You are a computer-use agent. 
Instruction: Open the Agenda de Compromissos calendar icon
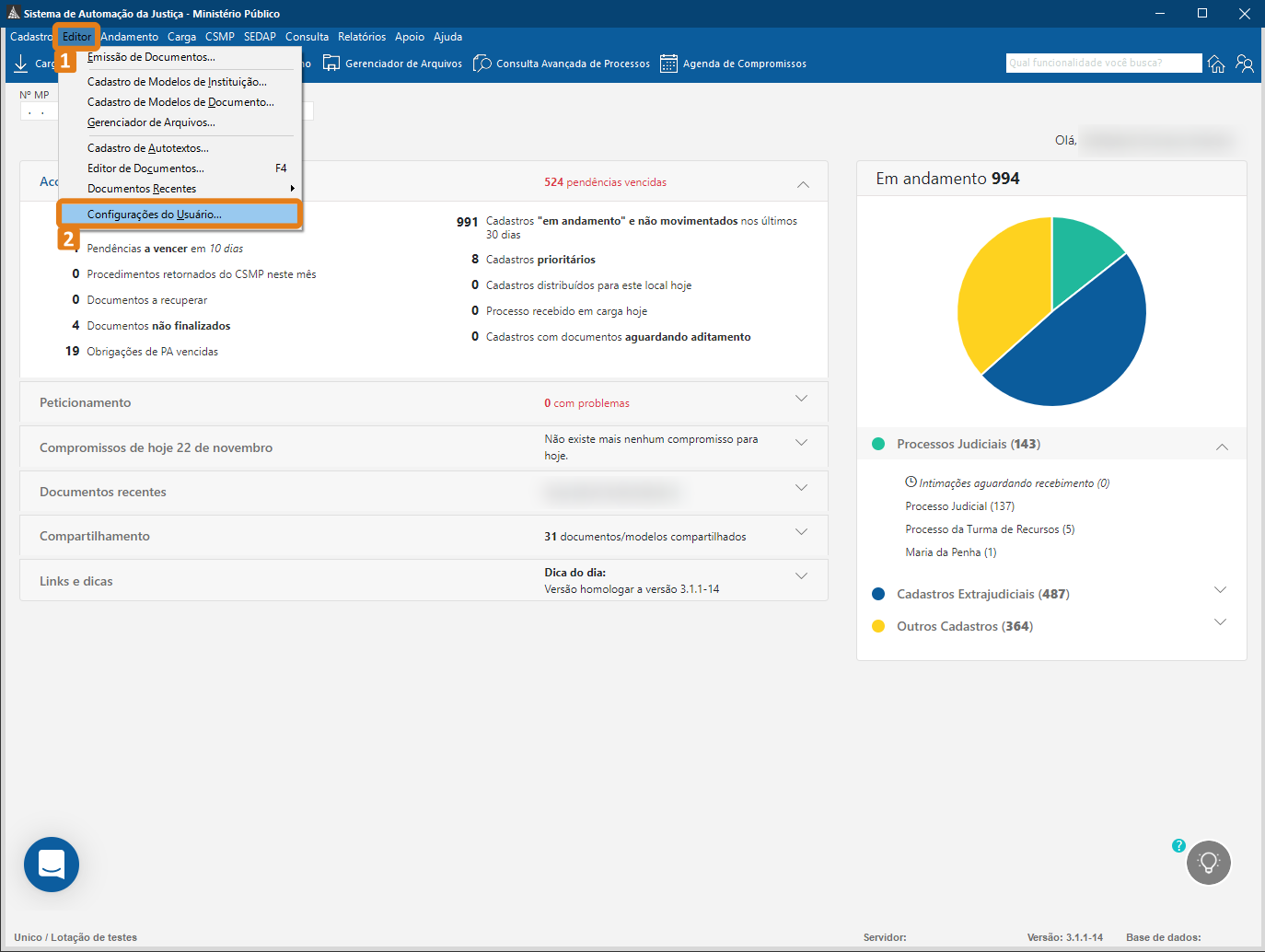(x=668, y=64)
